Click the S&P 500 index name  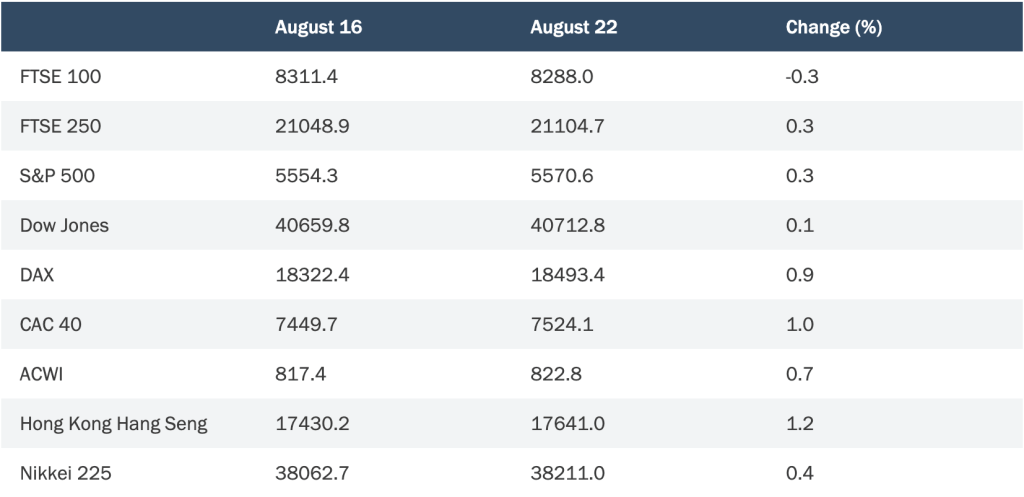click(x=57, y=176)
